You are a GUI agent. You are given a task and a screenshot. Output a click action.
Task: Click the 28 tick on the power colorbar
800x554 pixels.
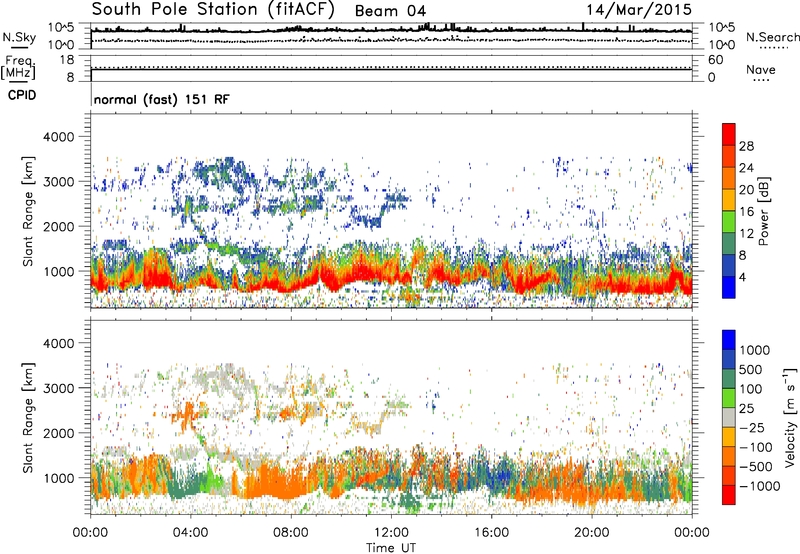tap(746, 146)
